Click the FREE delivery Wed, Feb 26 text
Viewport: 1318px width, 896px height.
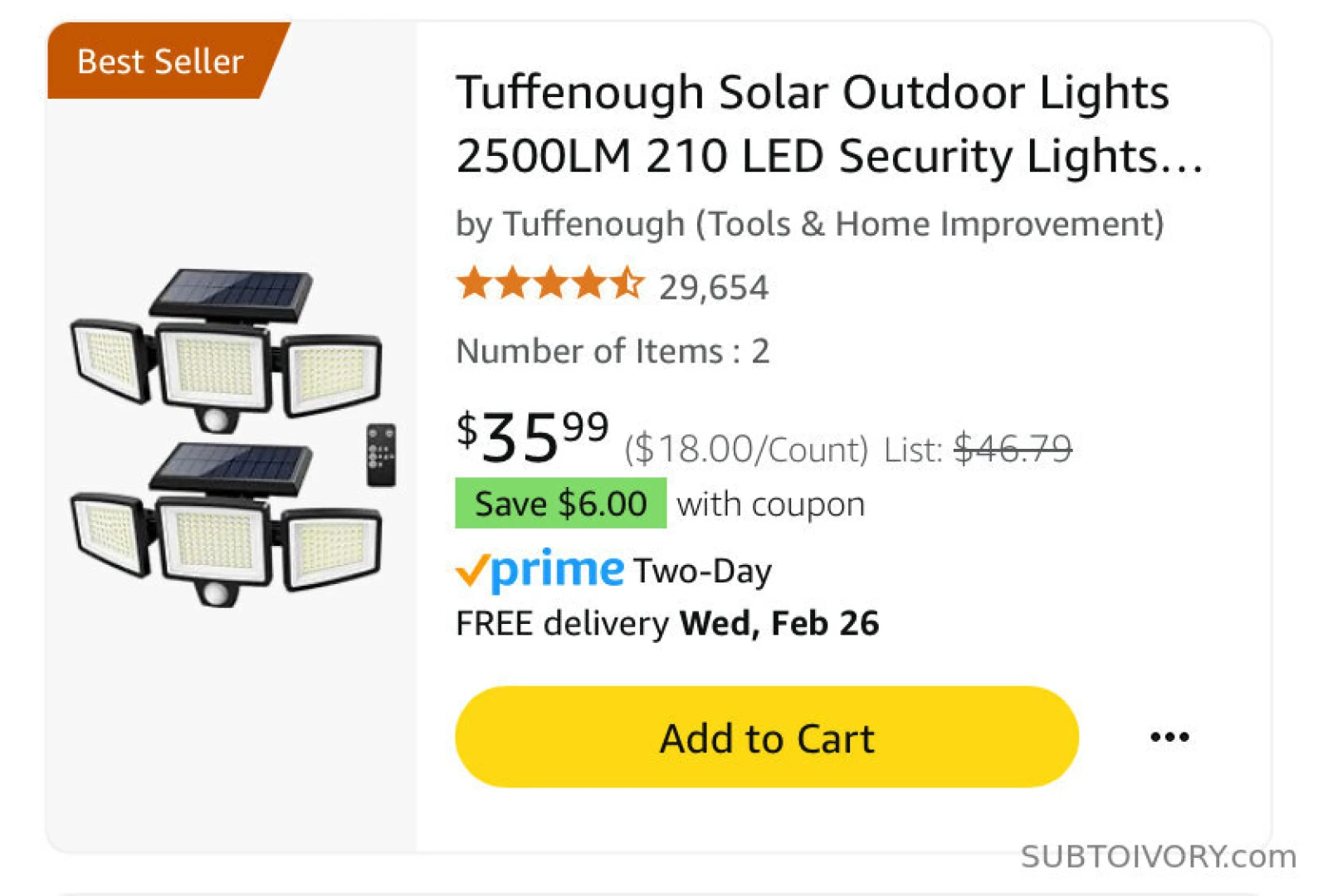(x=667, y=623)
